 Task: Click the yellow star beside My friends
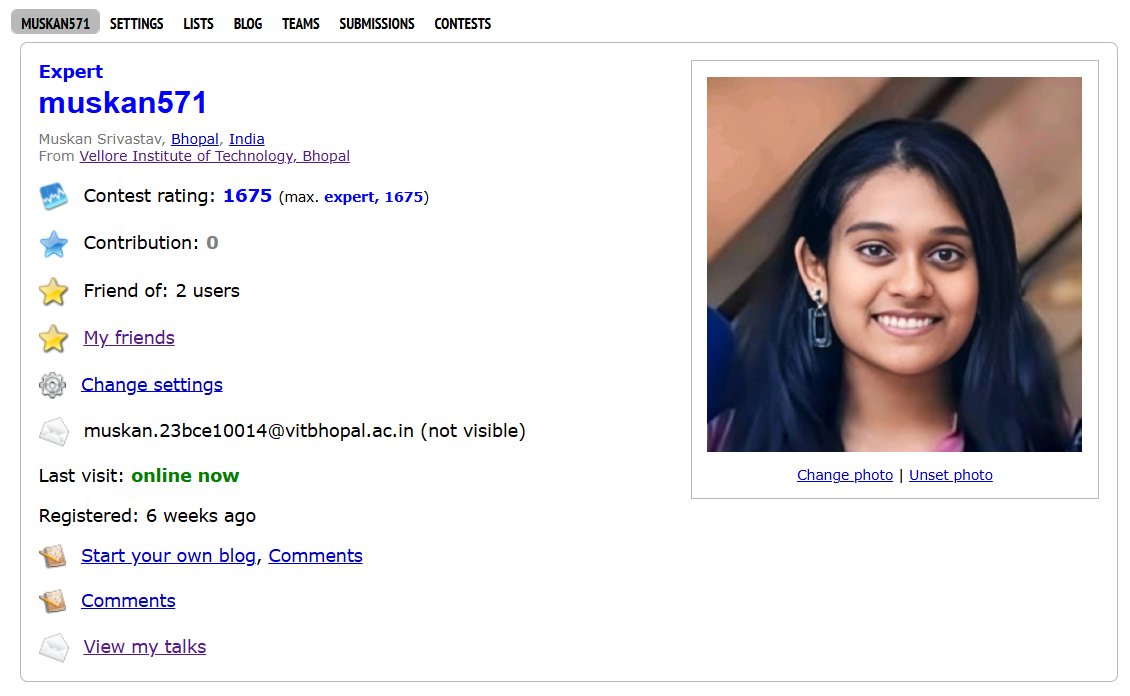pos(53,339)
